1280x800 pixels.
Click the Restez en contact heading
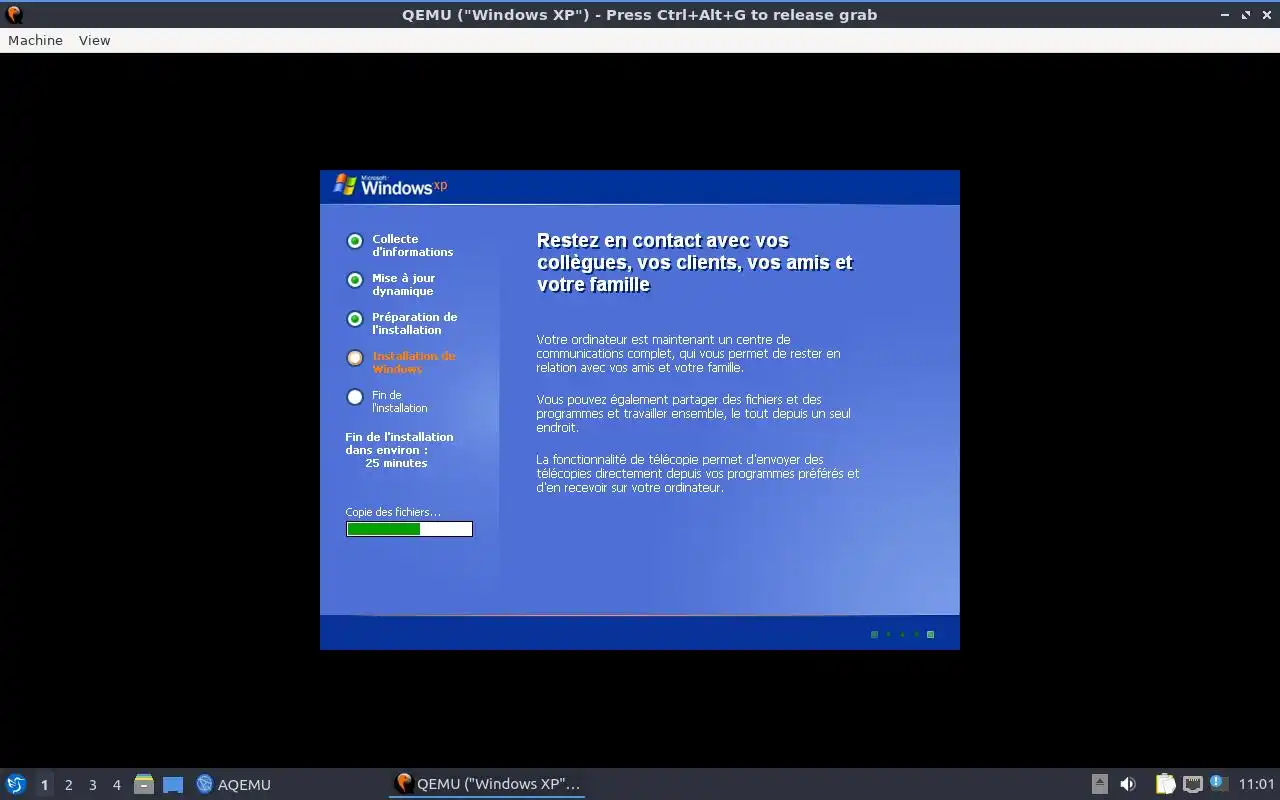[695, 262]
